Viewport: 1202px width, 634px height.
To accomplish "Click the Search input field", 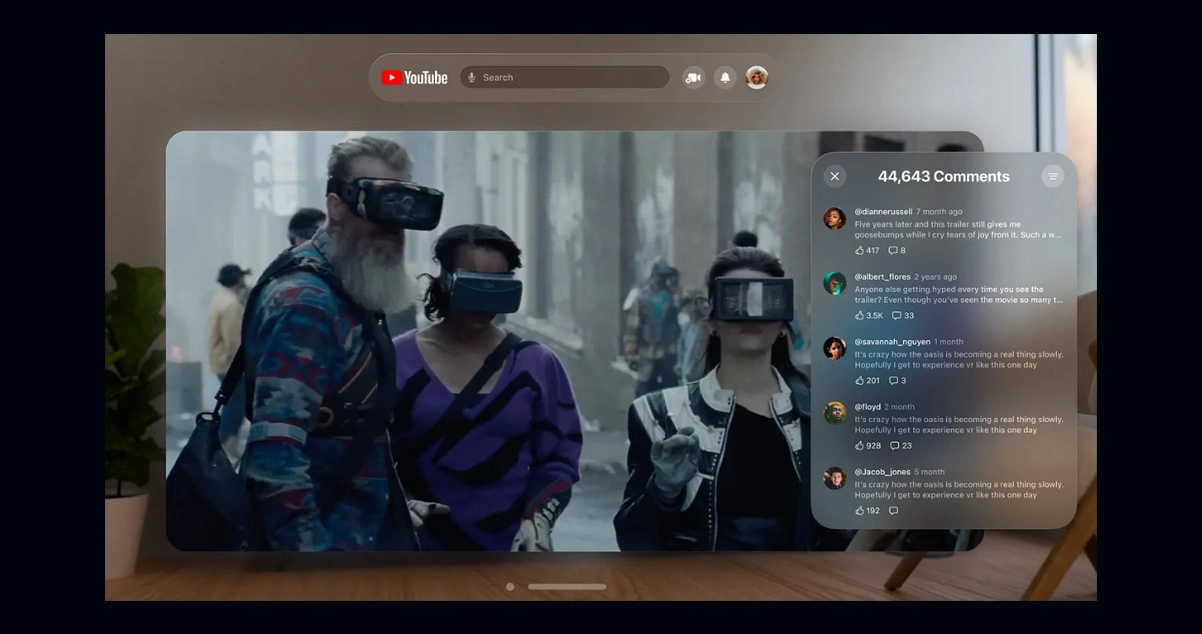I will [x=570, y=78].
